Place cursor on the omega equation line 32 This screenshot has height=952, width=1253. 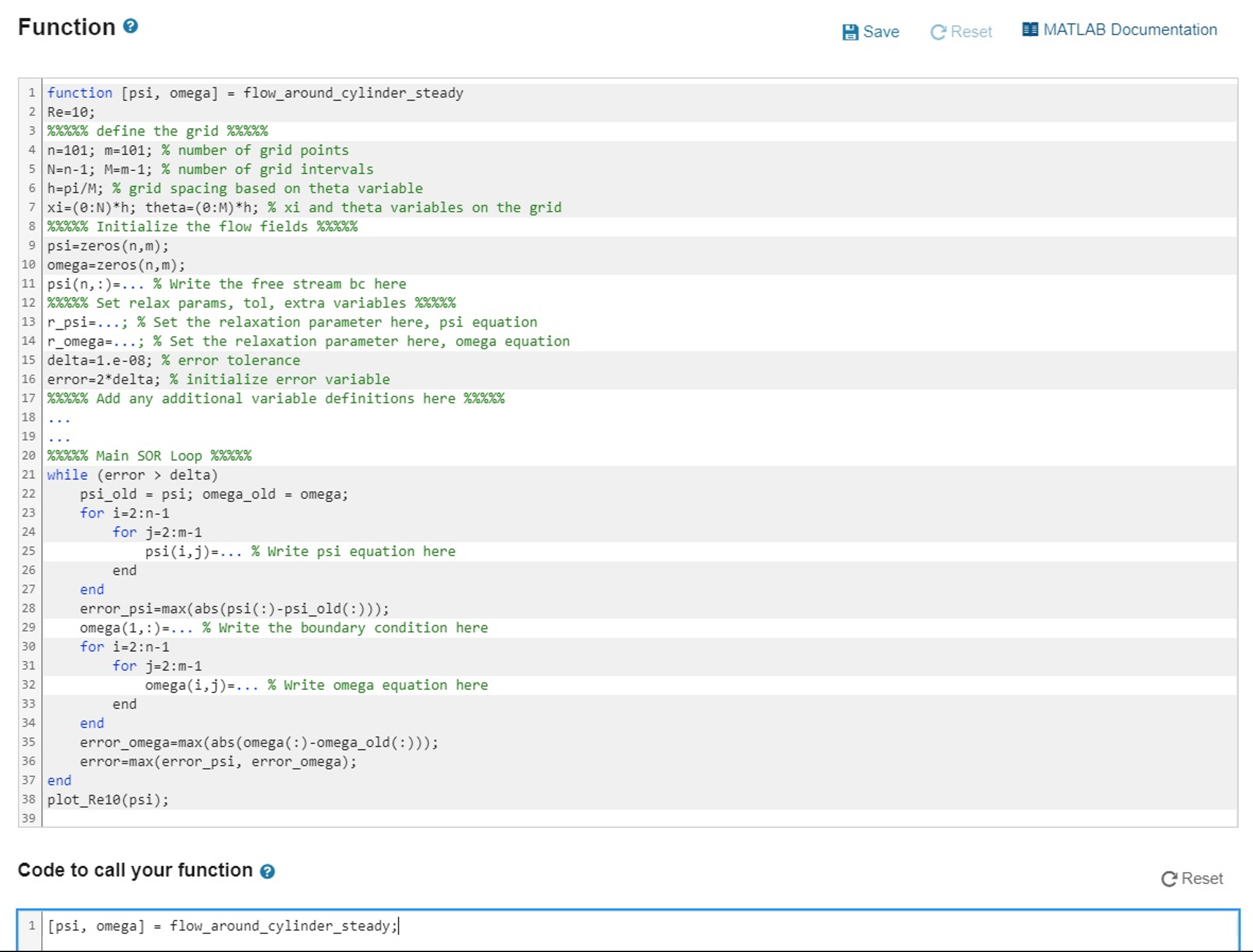point(315,685)
